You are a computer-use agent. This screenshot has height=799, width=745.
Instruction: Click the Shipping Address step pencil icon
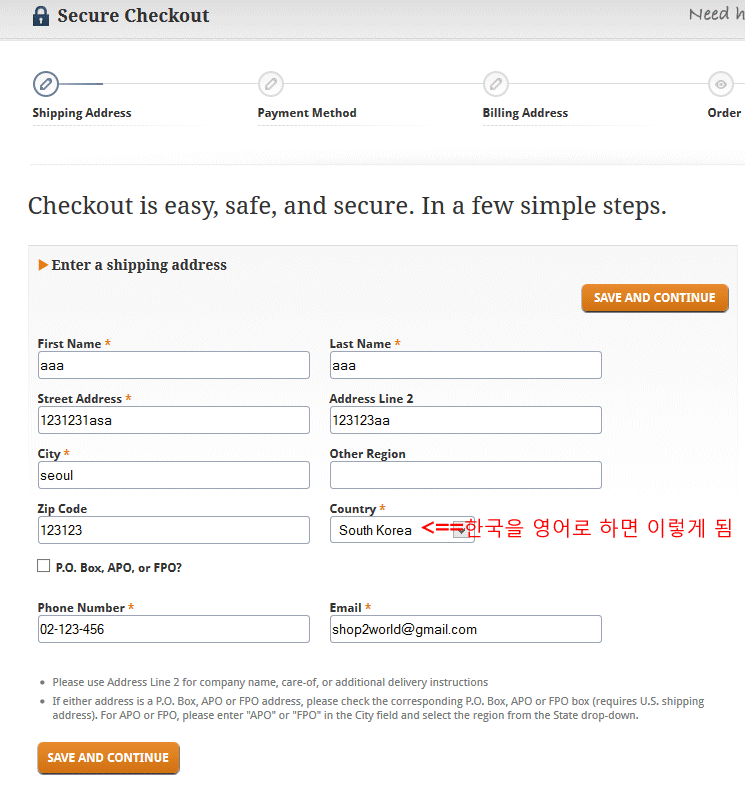[x=46, y=84]
